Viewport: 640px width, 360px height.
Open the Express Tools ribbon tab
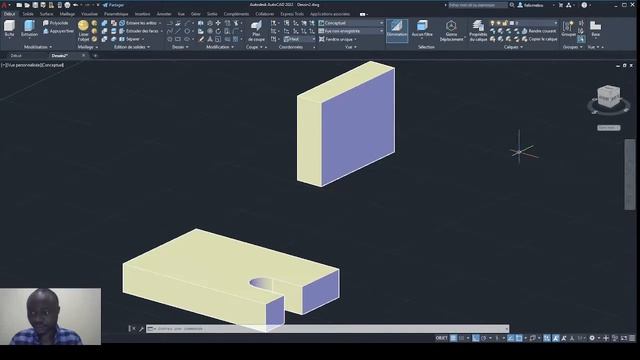292,14
